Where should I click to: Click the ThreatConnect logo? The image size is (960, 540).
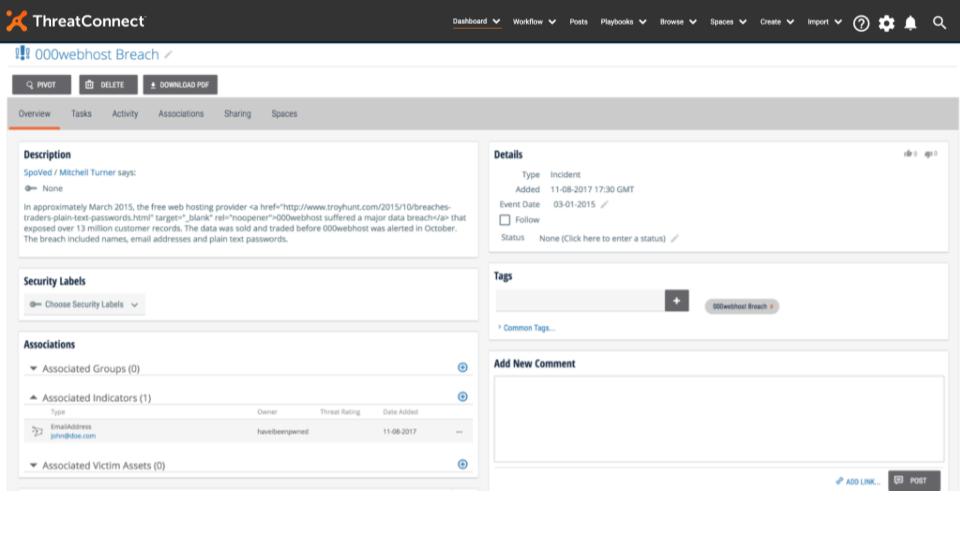click(76, 21)
